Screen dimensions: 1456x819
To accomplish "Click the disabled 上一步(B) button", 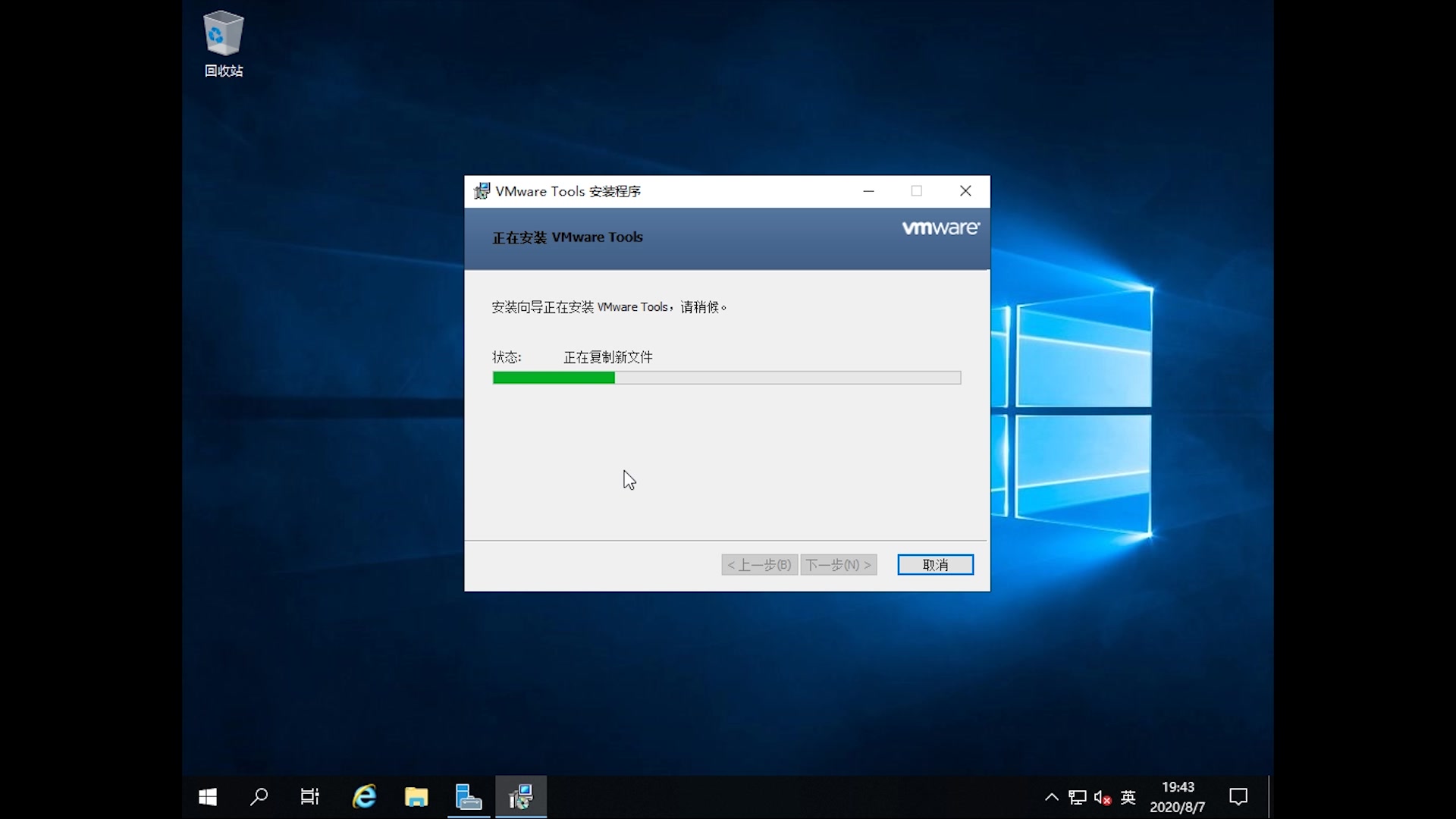I will 759,565.
